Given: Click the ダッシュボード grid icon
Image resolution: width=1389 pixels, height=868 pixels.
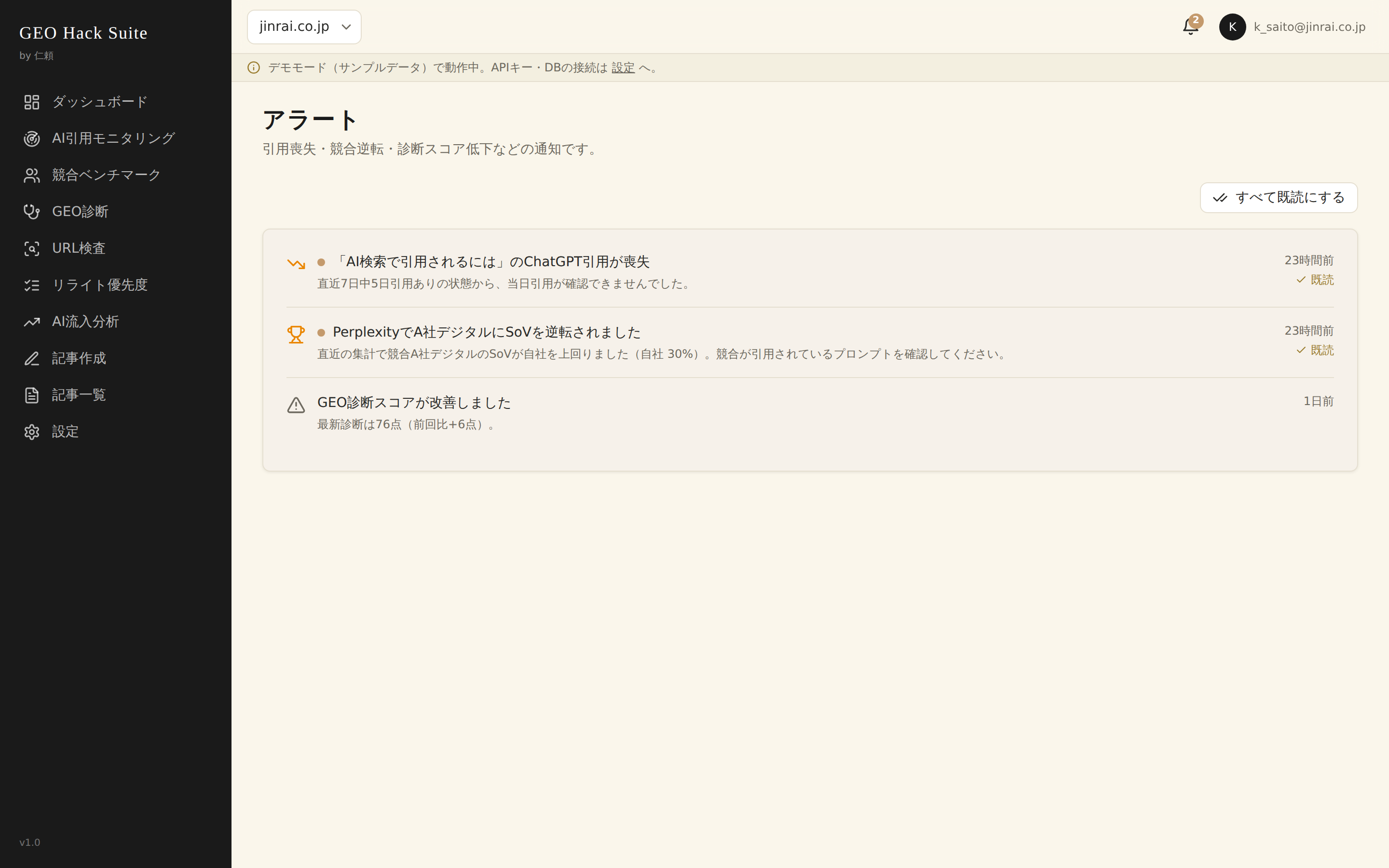Looking at the screenshot, I should coord(31,102).
